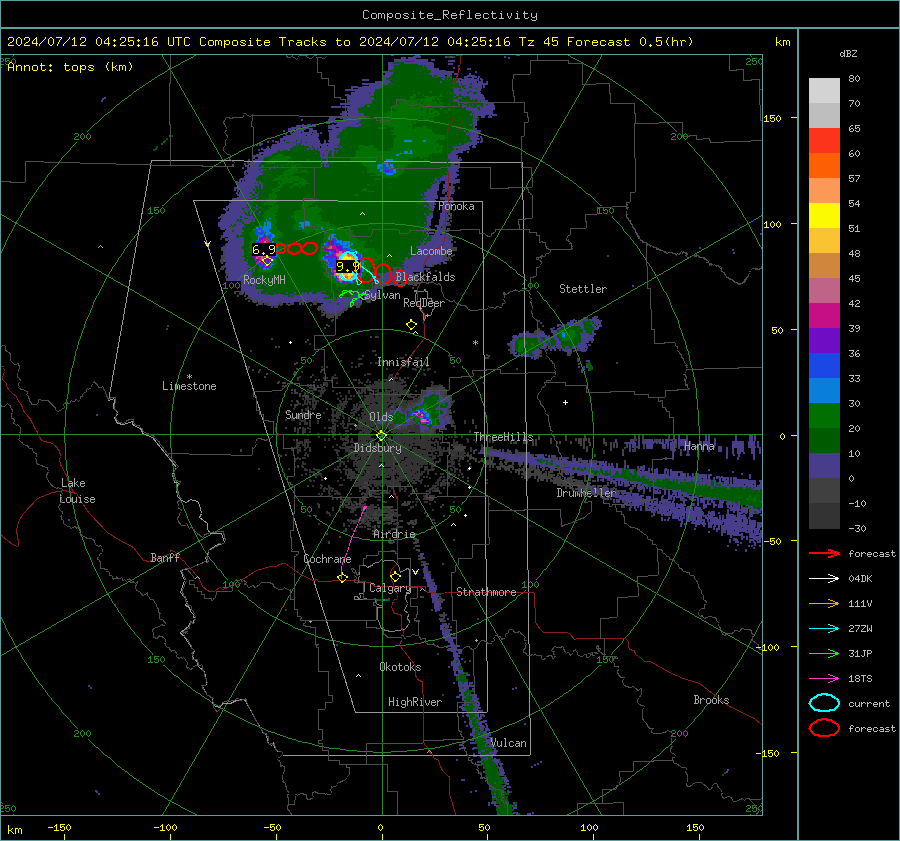This screenshot has width=900, height=841.
Task: Pick the slate 10-0 dBZ swatch
Action: (824, 465)
